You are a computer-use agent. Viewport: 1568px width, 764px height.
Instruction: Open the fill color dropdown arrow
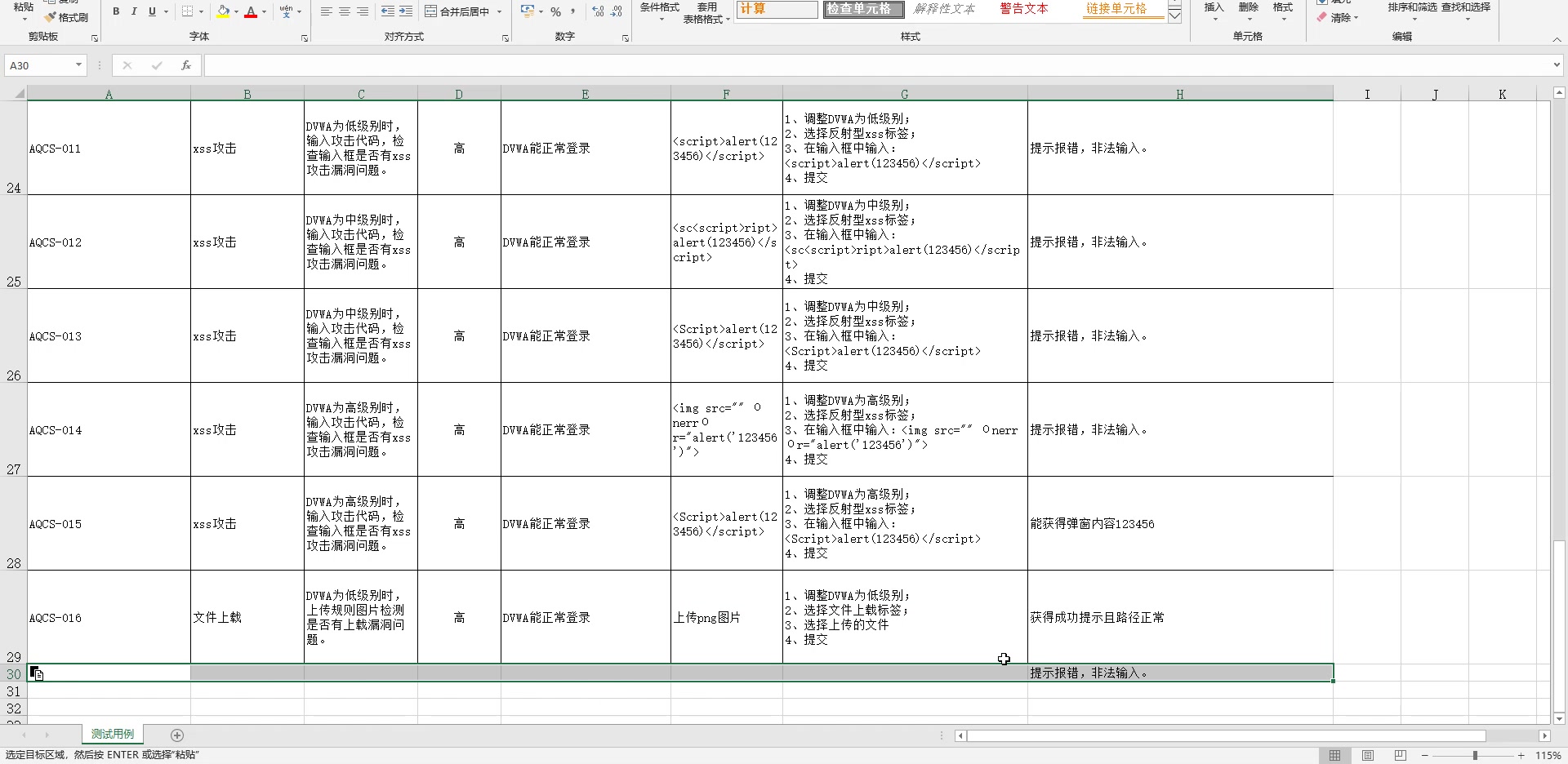click(236, 11)
